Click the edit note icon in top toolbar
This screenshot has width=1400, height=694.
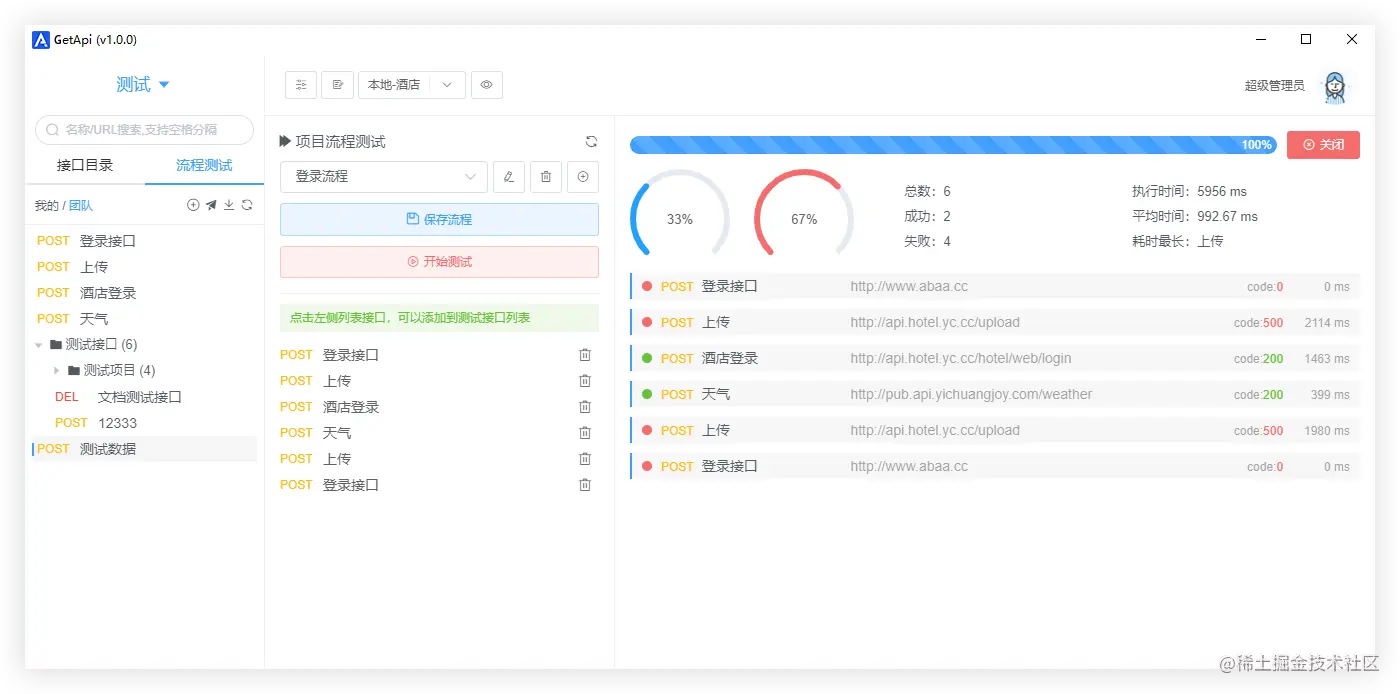[x=338, y=85]
